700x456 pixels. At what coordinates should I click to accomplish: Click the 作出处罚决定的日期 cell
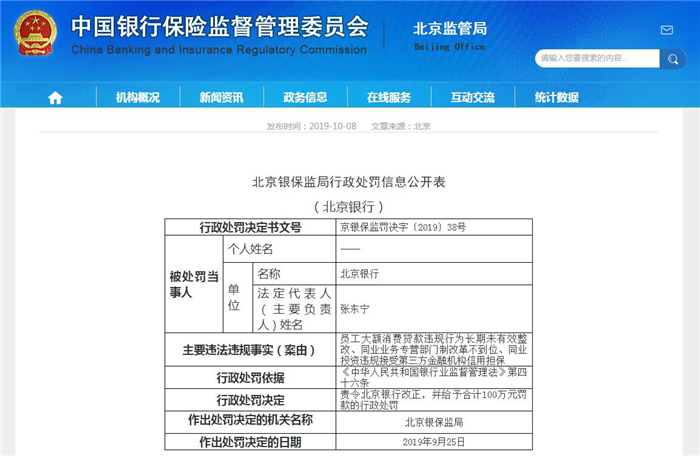tap(250, 442)
